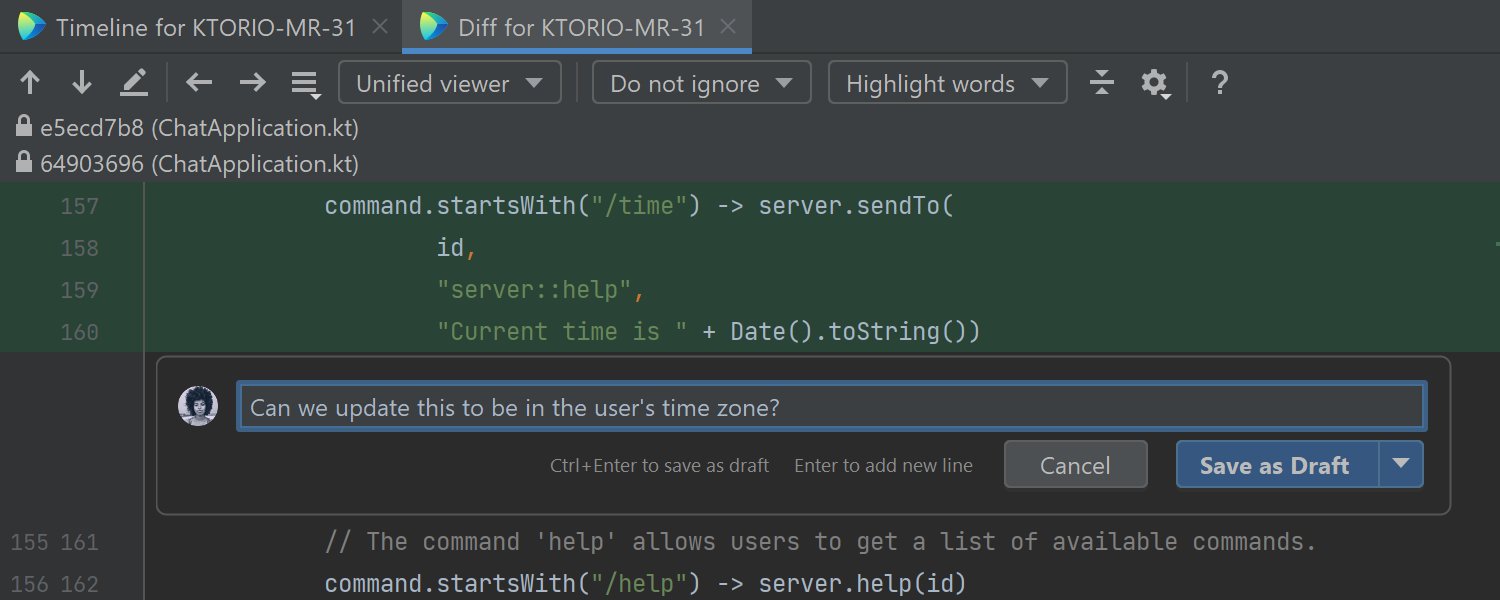Image resolution: width=1500 pixels, height=600 pixels.
Task: Open the diff viewer help
Action: (1219, 83)
